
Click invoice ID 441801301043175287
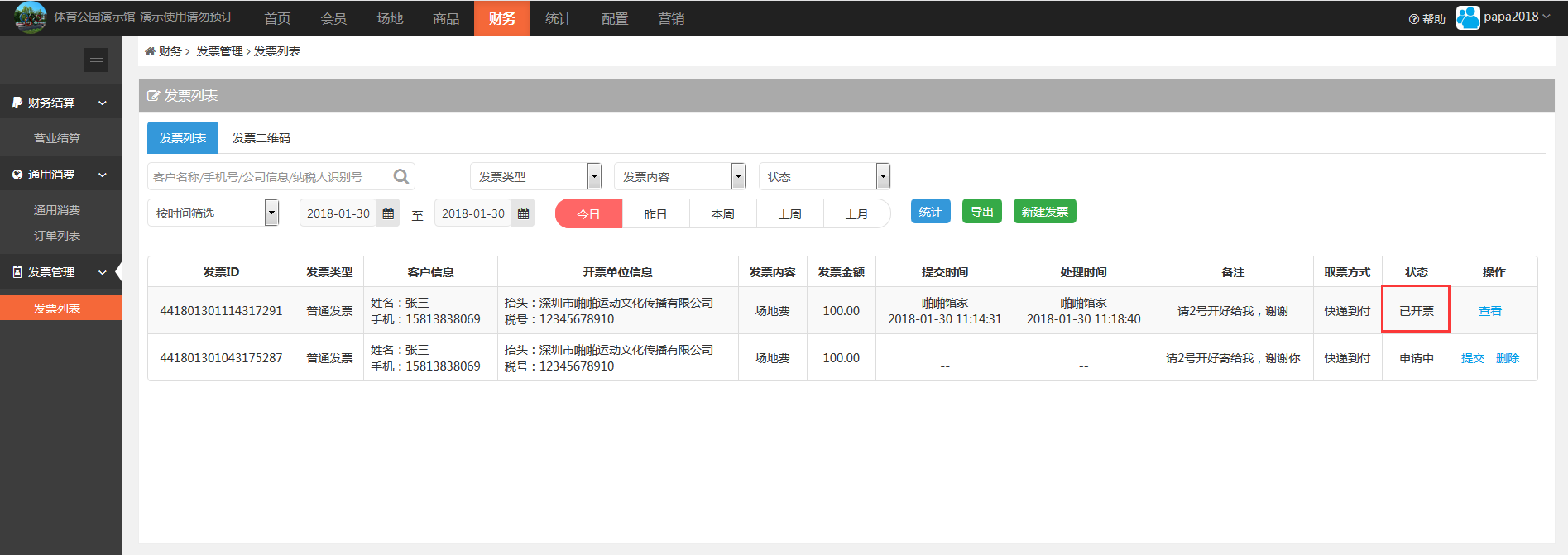(x=221, y=358)
